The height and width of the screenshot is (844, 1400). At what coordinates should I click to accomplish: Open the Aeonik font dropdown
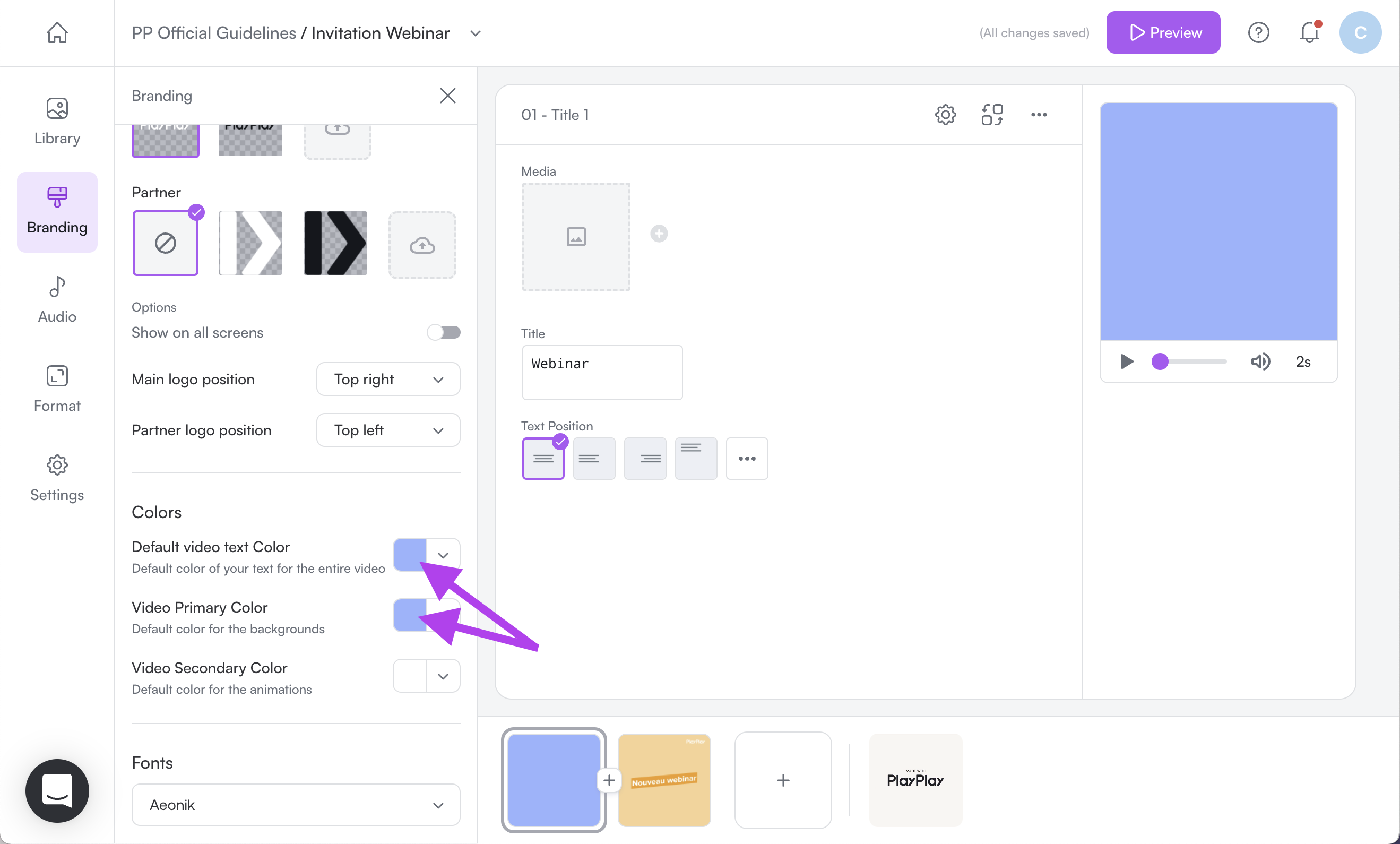point(296,805)
